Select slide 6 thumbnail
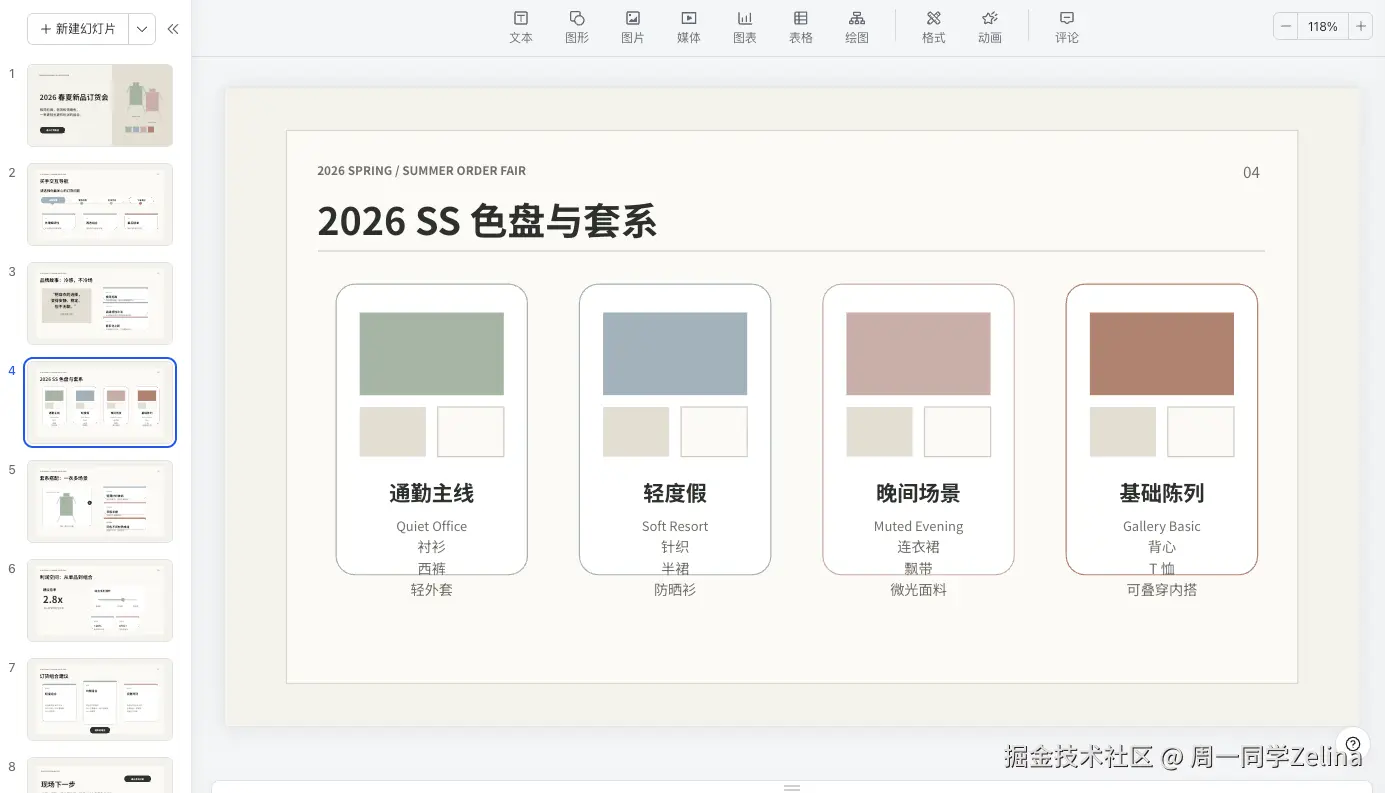This screenshot has width=1385, height=793. point(100,600)
